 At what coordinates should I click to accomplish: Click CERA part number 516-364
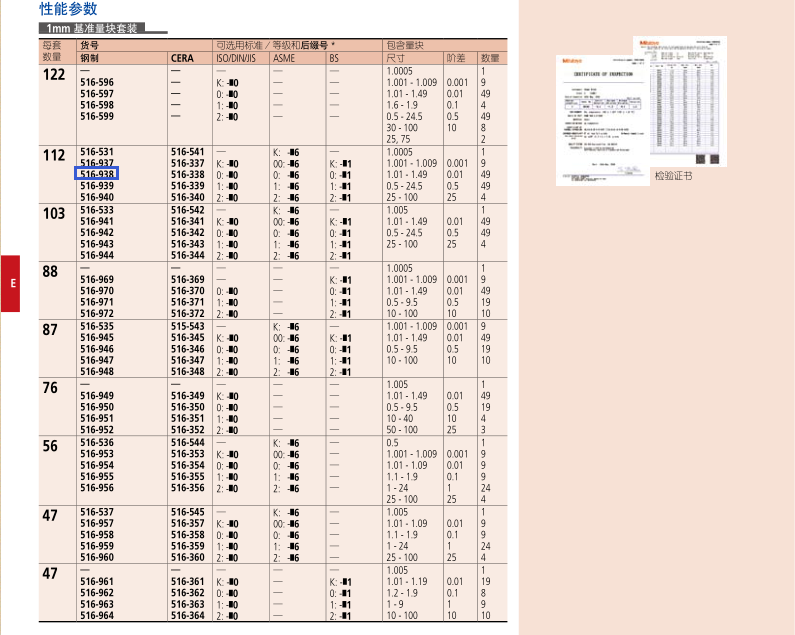tap(188, 615)
